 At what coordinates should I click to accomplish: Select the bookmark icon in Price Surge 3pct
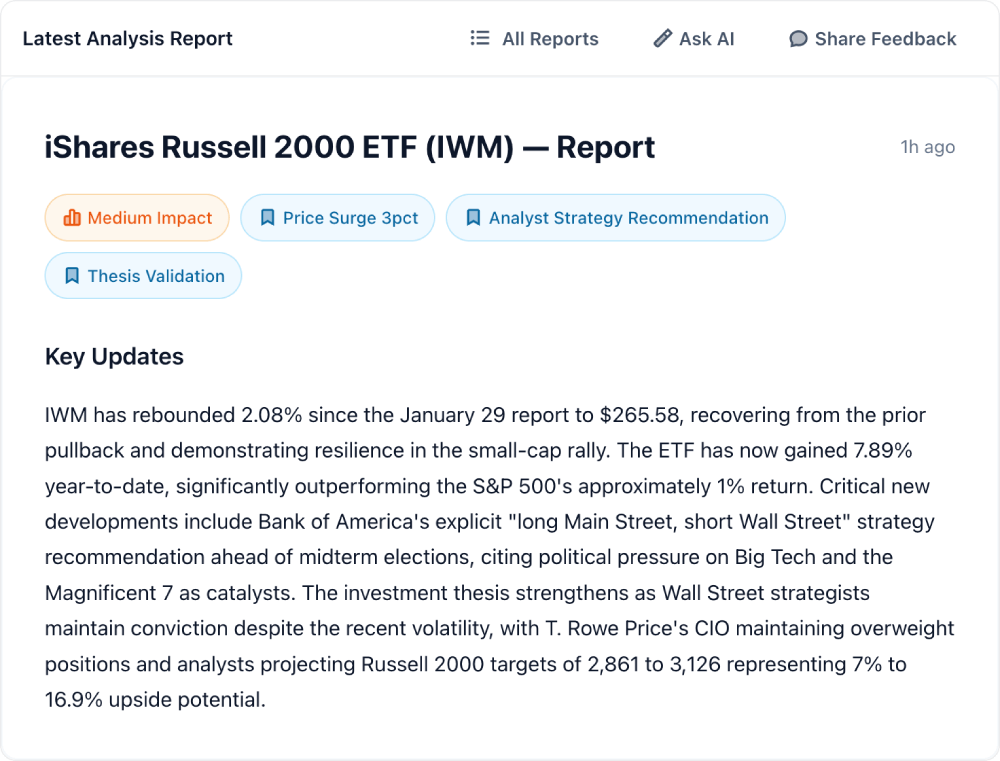coord(267,217)
